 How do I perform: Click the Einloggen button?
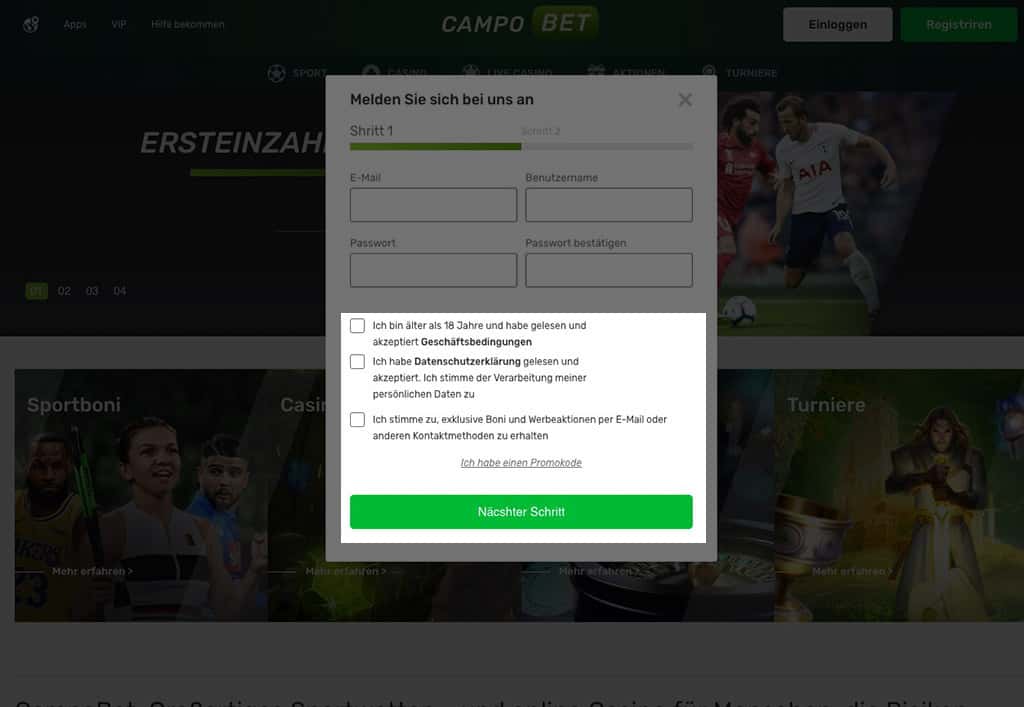pyautogui.click(x=838, y=25)
